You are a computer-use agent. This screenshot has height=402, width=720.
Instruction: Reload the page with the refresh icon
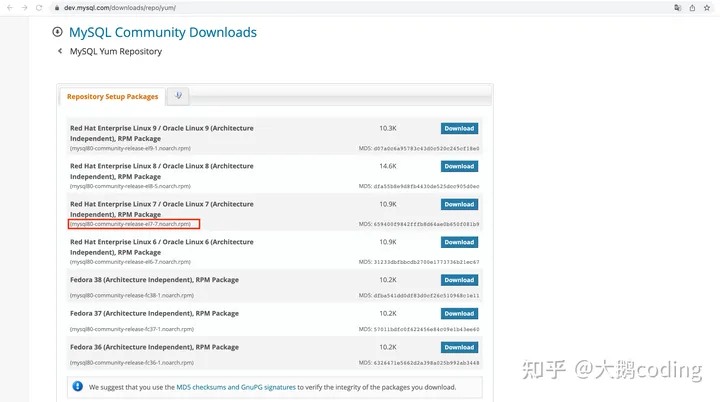39,7
